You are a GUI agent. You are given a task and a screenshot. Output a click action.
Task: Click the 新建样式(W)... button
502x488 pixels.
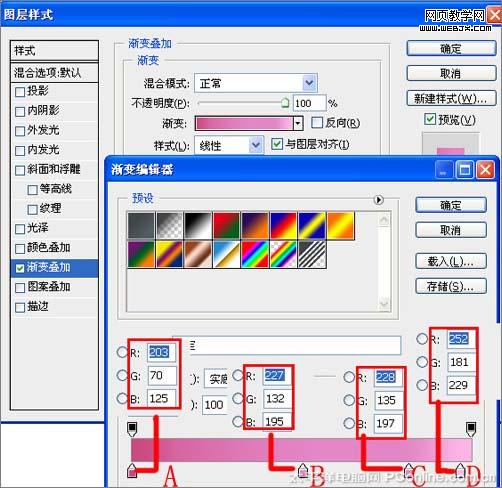(451, 98)
